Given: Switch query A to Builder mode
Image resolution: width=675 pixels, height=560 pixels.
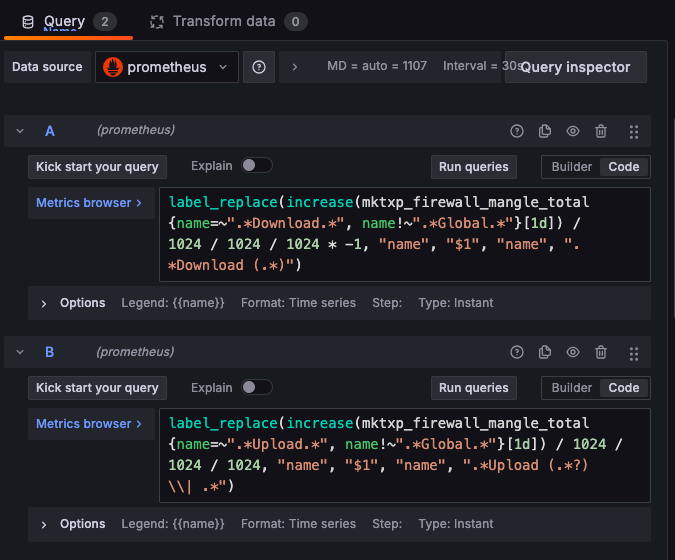Looking at the screenshot, I should (x=572, y=167).
